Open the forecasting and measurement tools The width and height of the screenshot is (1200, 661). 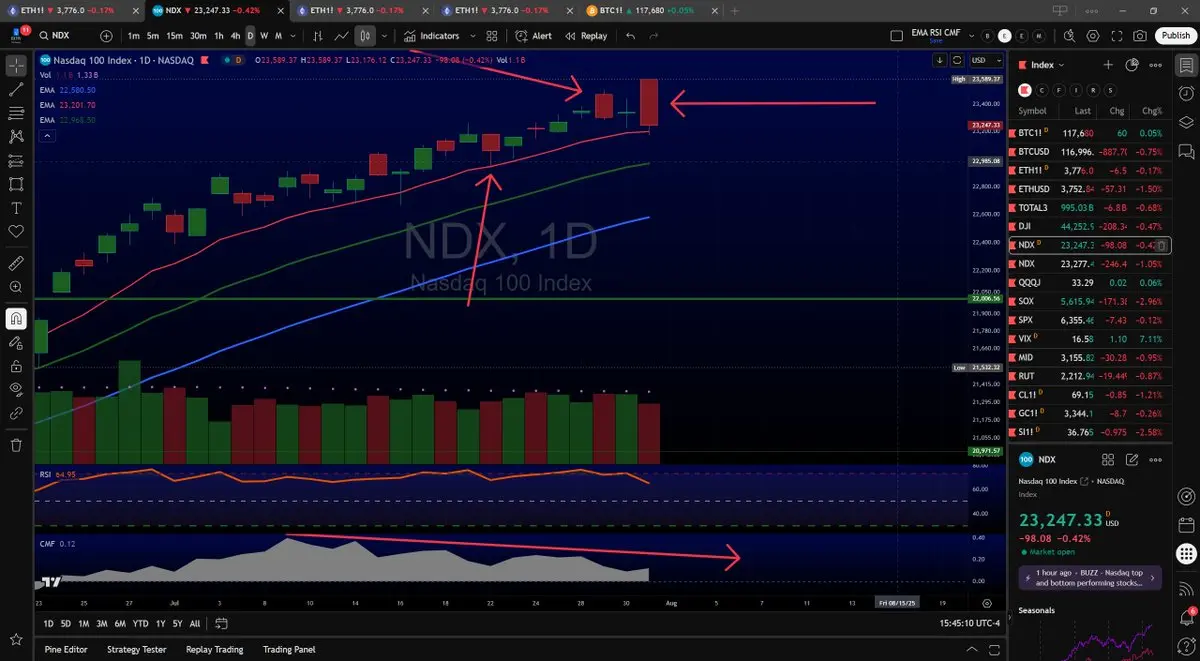16,160
